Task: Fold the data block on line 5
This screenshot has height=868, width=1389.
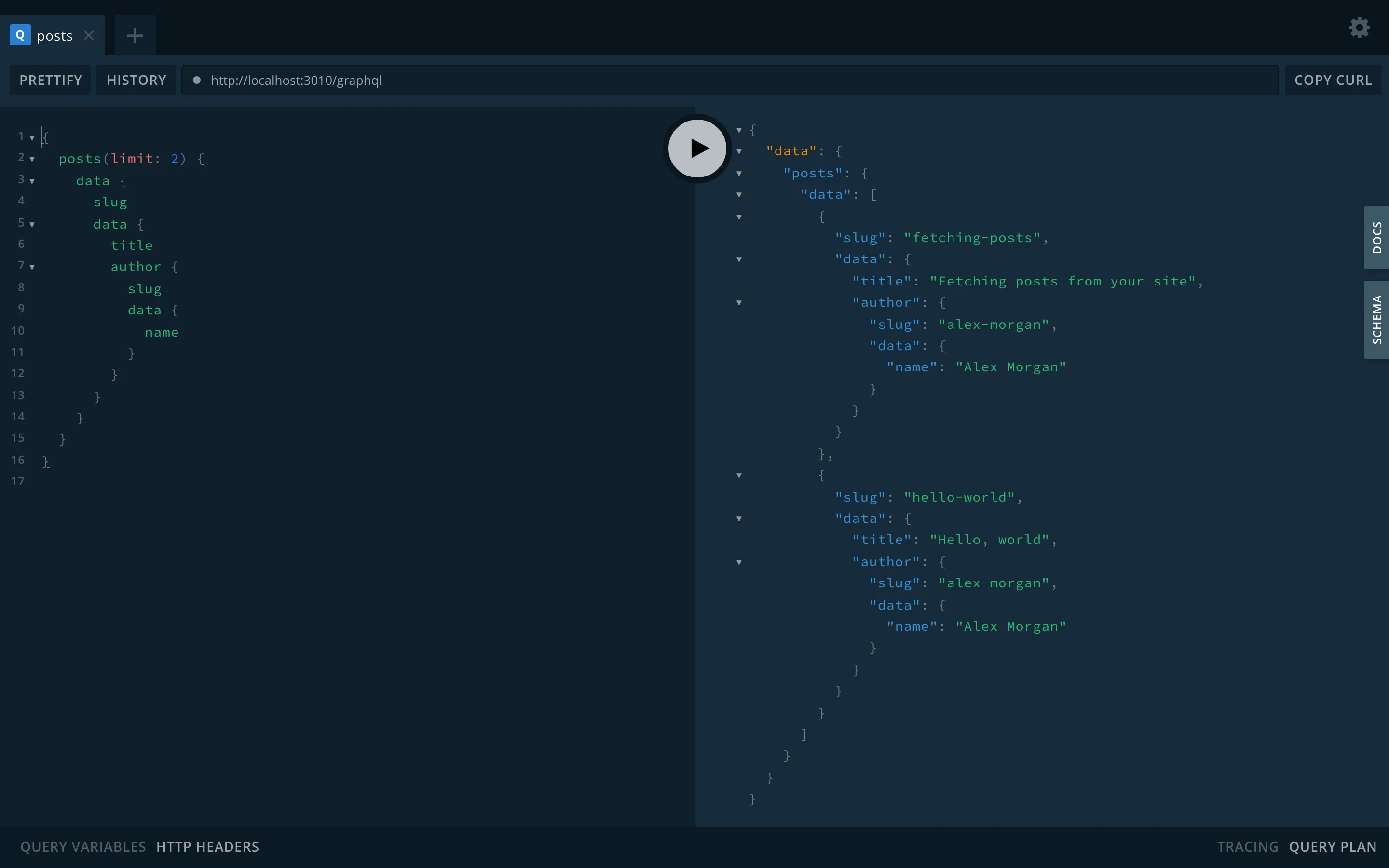Action: pyautogui.click(x=32, y=224)
